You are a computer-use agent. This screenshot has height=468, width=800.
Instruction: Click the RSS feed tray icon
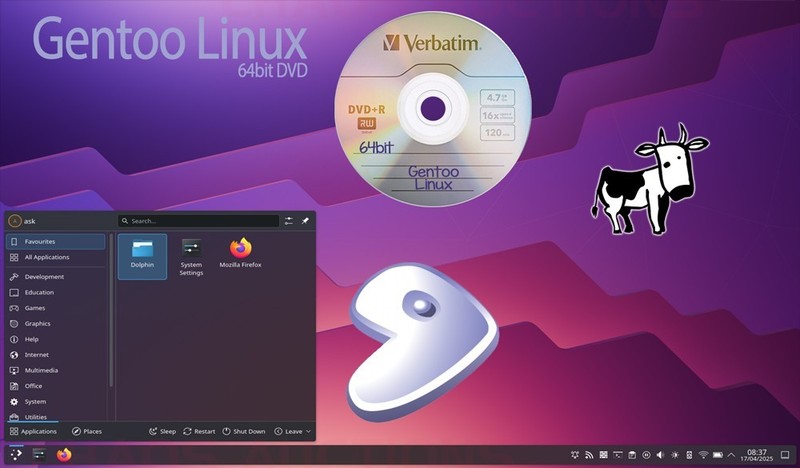[589, 455]
